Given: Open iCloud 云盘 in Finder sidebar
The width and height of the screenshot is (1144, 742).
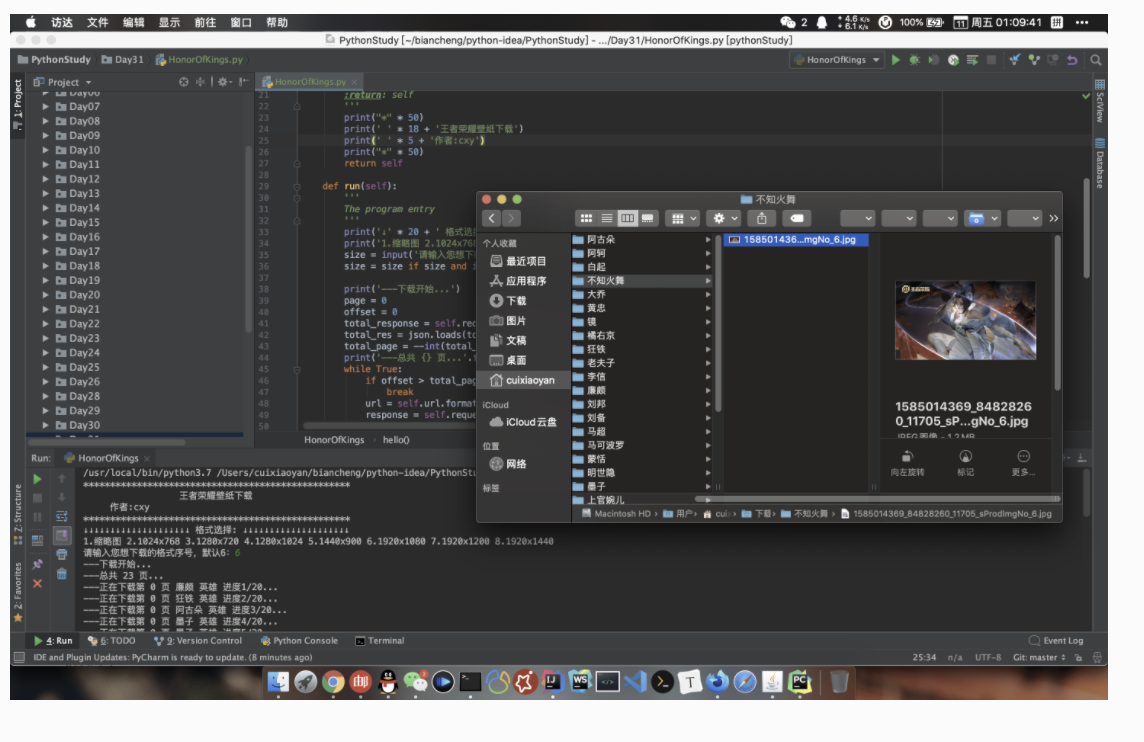Looking at the screenshot, I should click(523, 422).
